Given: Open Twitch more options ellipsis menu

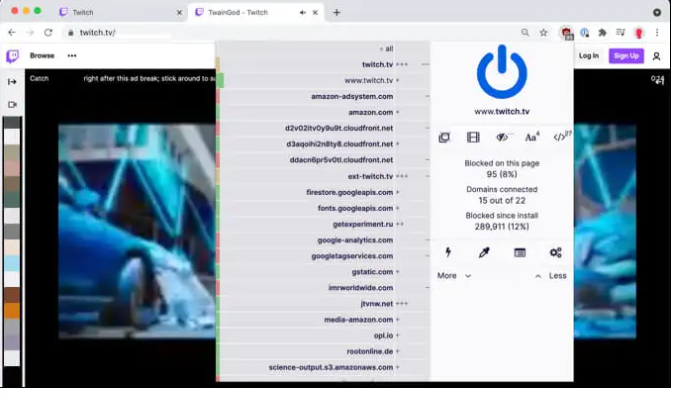Looking at the screenshot, I should (72, 55).
